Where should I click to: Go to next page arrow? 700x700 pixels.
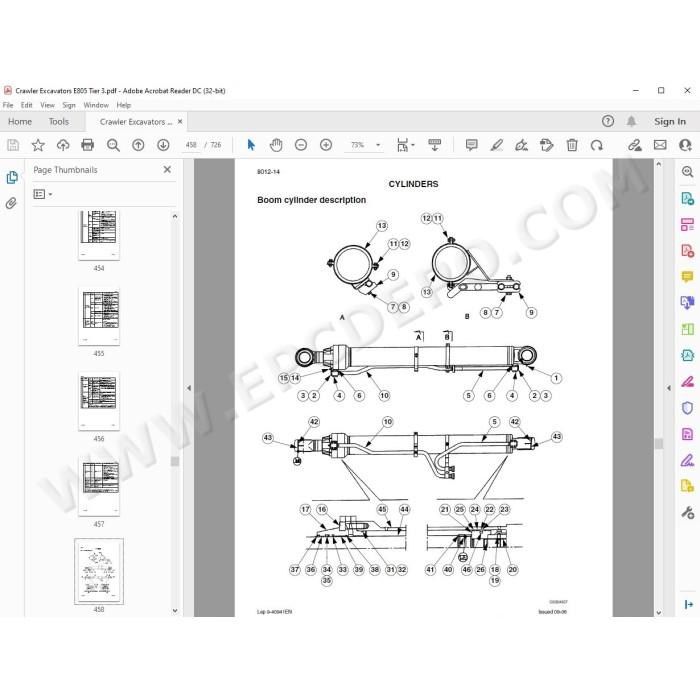[x=163, y=145]
